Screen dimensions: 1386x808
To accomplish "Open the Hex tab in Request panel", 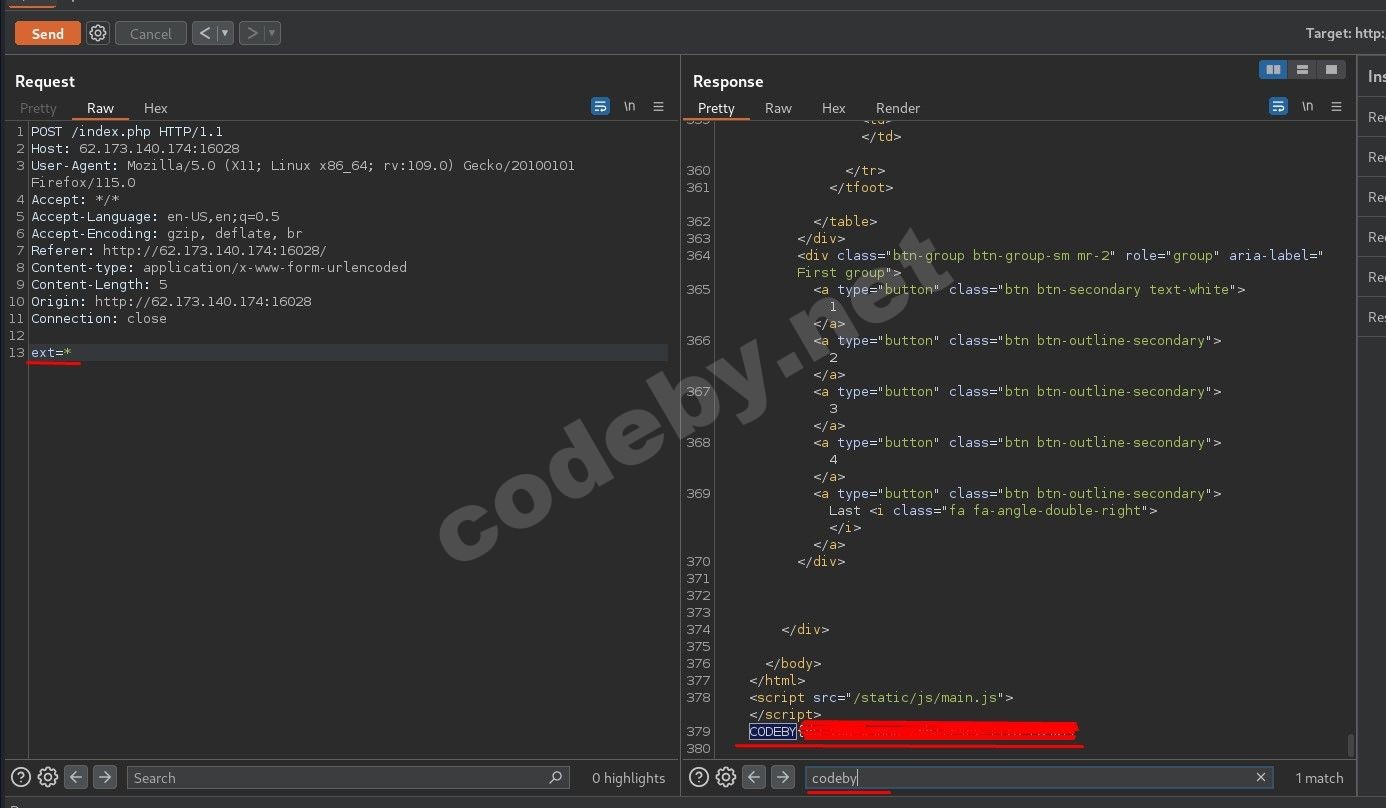I will click(x=155, y=108).
